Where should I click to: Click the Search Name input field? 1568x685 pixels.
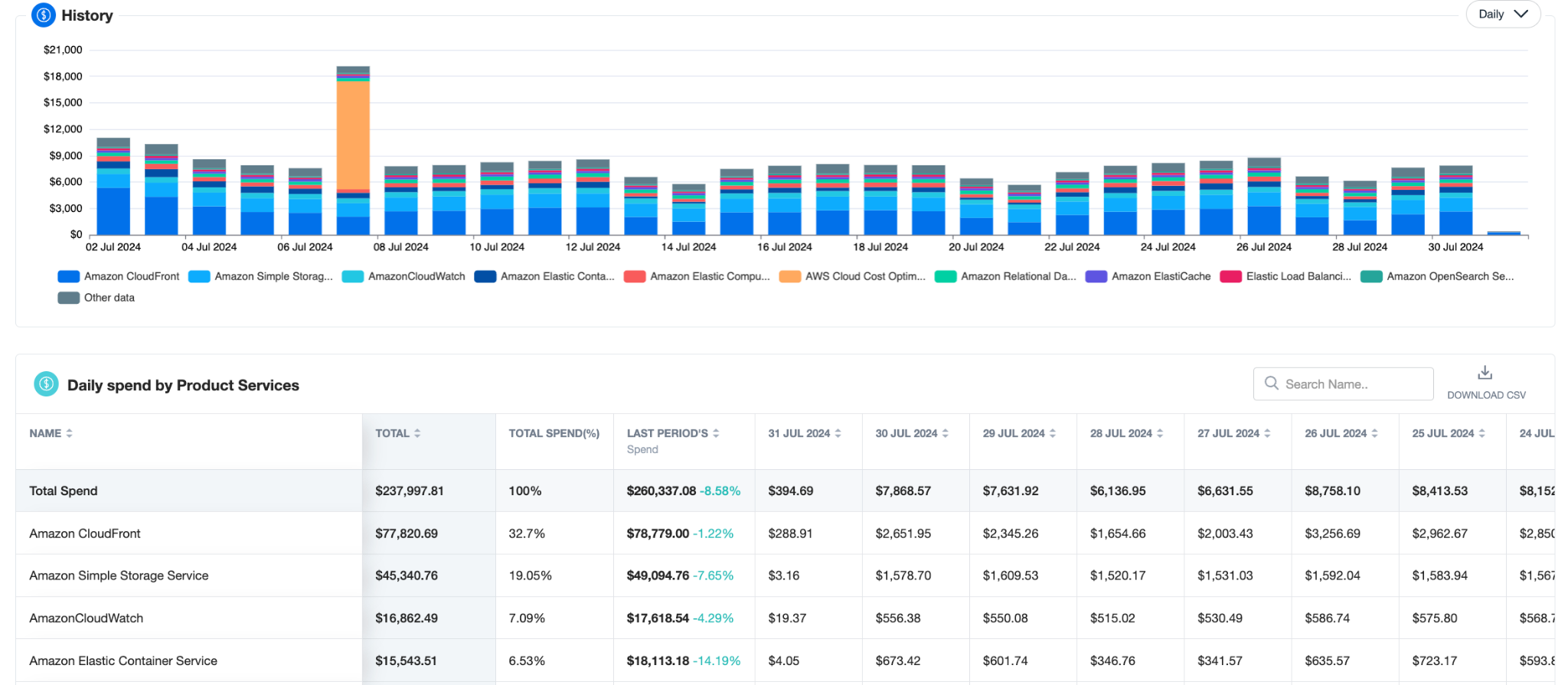pos(1343,383)
